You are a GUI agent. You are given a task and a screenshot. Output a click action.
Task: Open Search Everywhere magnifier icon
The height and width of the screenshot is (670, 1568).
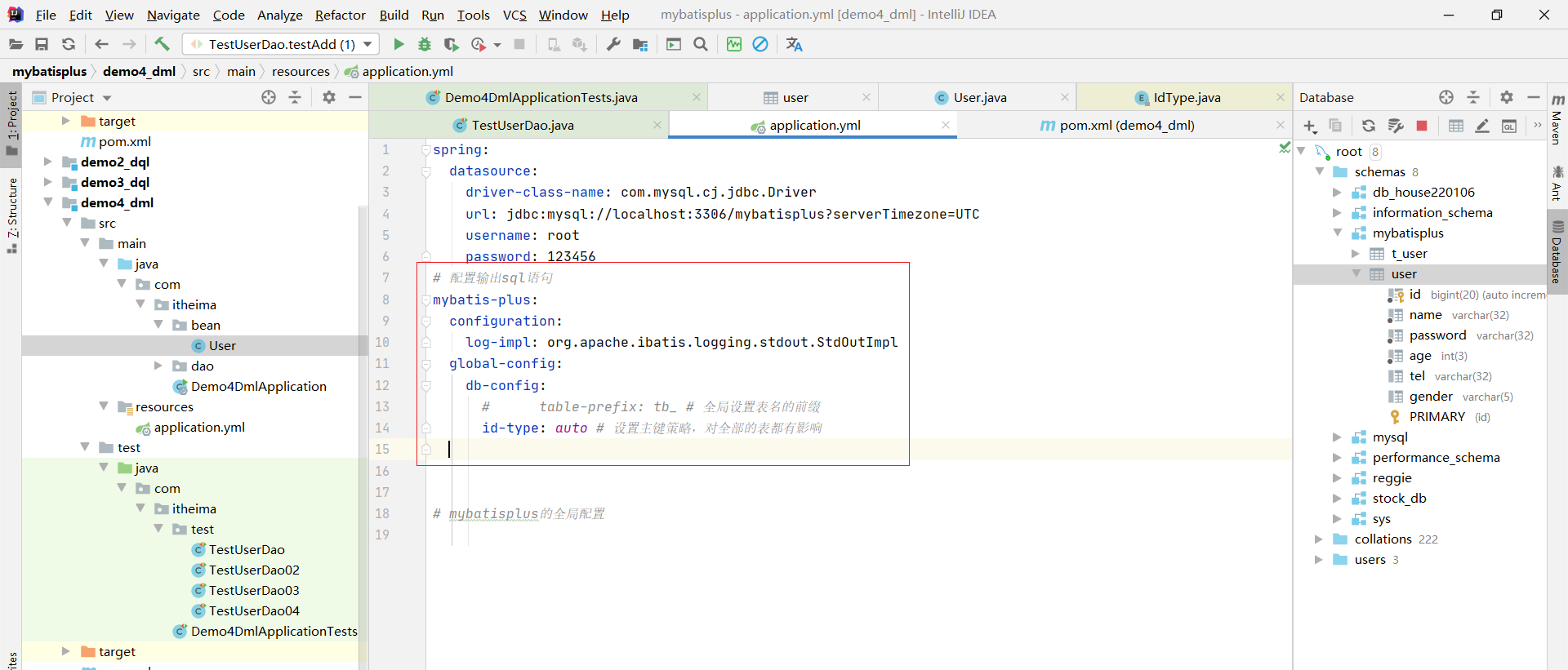point(701,44)
